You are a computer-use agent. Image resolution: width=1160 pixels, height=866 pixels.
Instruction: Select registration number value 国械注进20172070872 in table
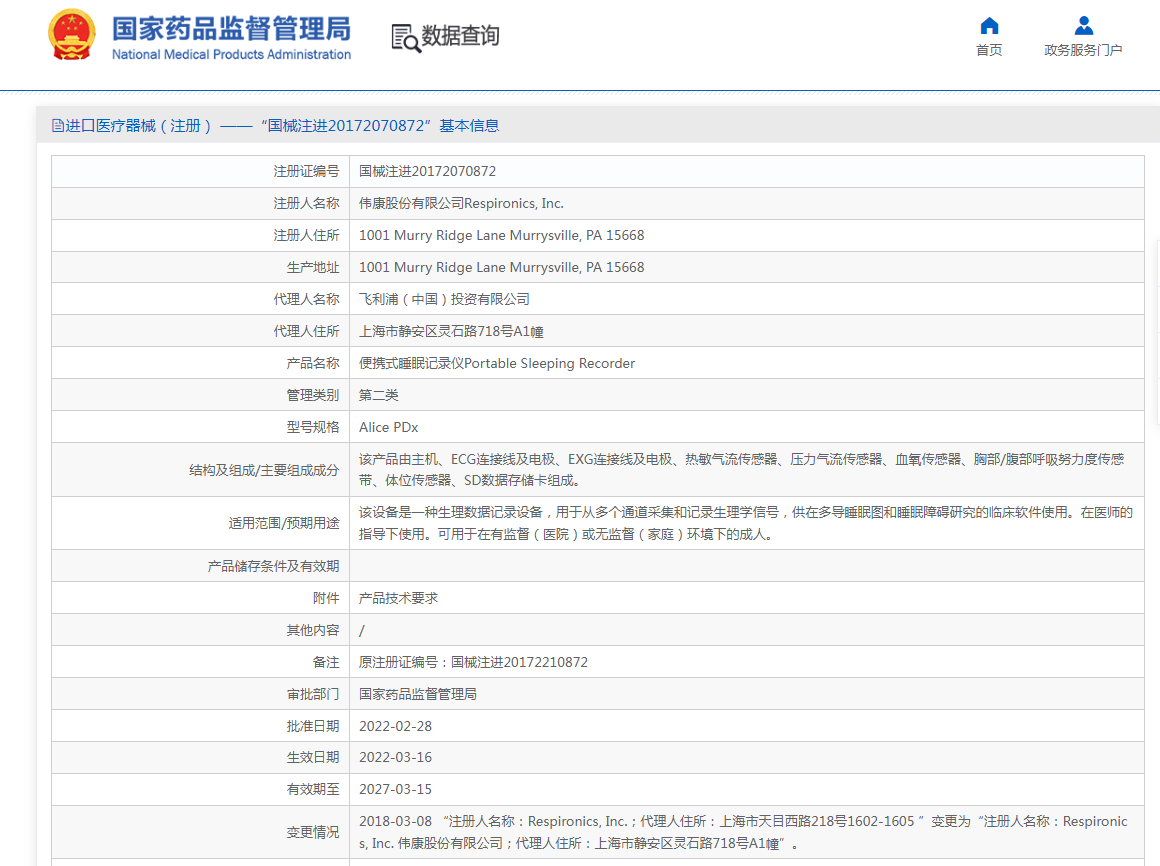click(428, 171)
